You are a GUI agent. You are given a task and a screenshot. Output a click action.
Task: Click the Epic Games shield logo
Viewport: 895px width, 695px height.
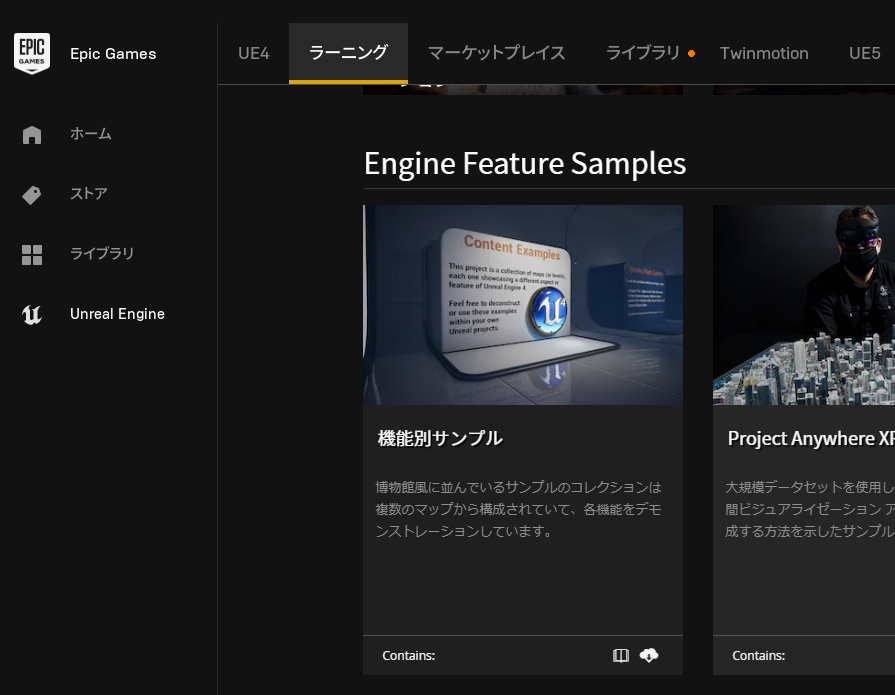click(x=32, y=53)
